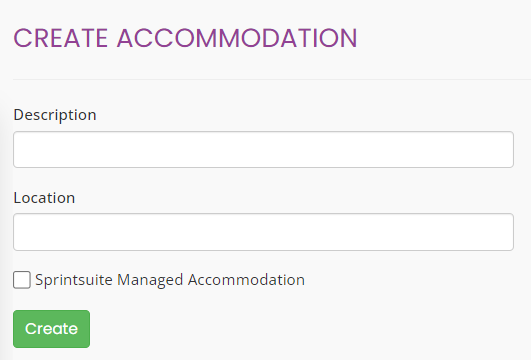Toggle the managed accommodation checkbox

22,280
